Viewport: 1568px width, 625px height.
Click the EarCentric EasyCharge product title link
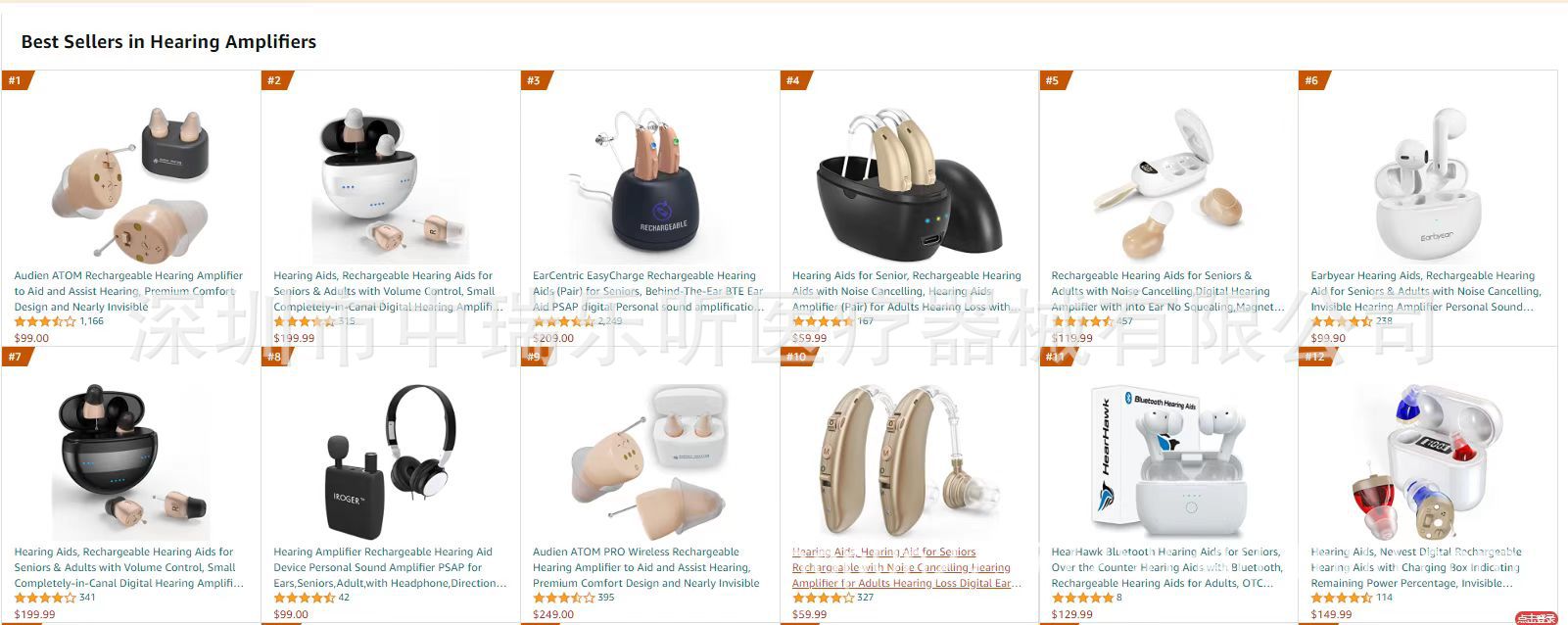tap(647, 291)
